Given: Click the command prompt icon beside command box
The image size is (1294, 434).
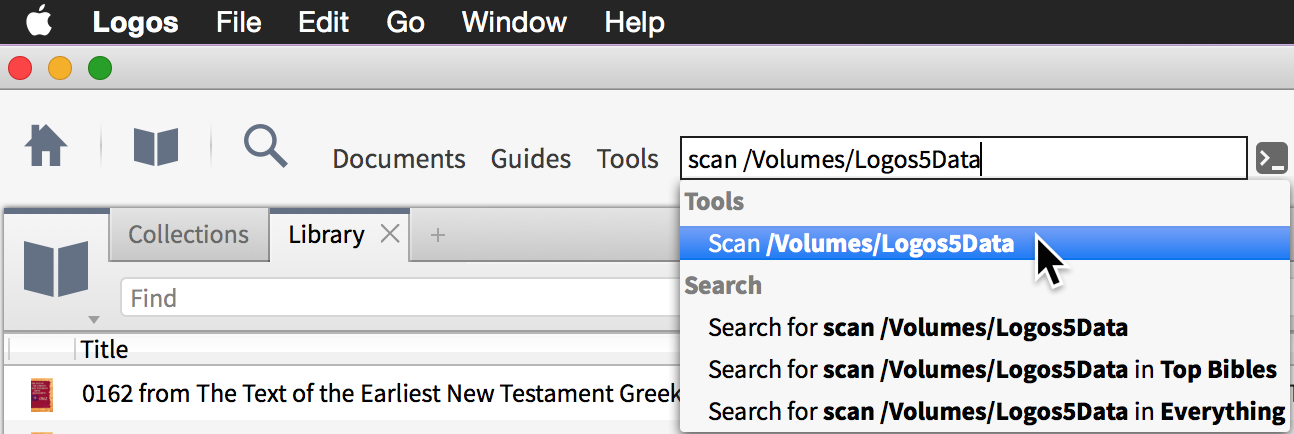Looking at the screenshot, I should [1271, 158].
